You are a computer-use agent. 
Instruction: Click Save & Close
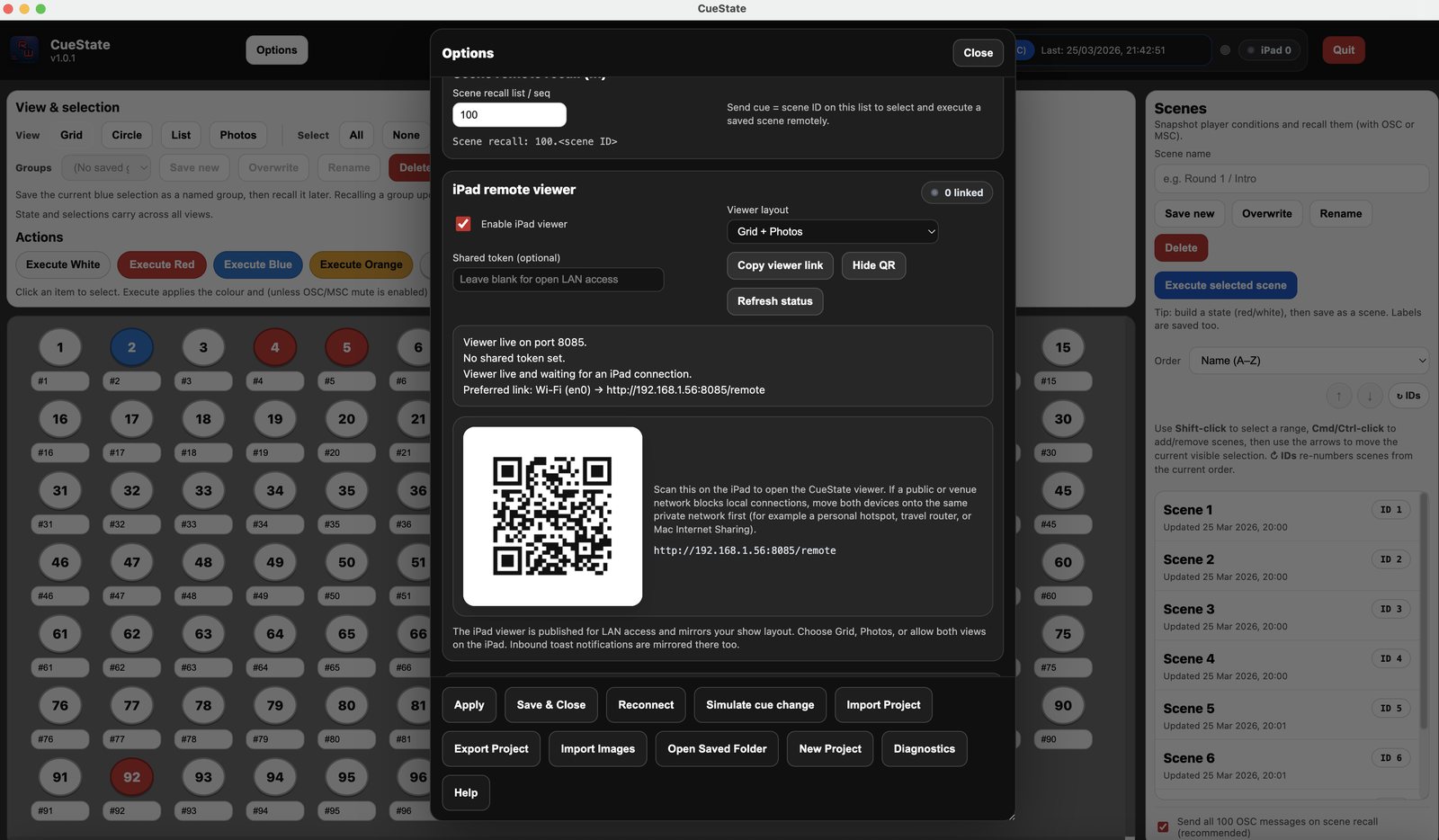click(x=551, y=705)
